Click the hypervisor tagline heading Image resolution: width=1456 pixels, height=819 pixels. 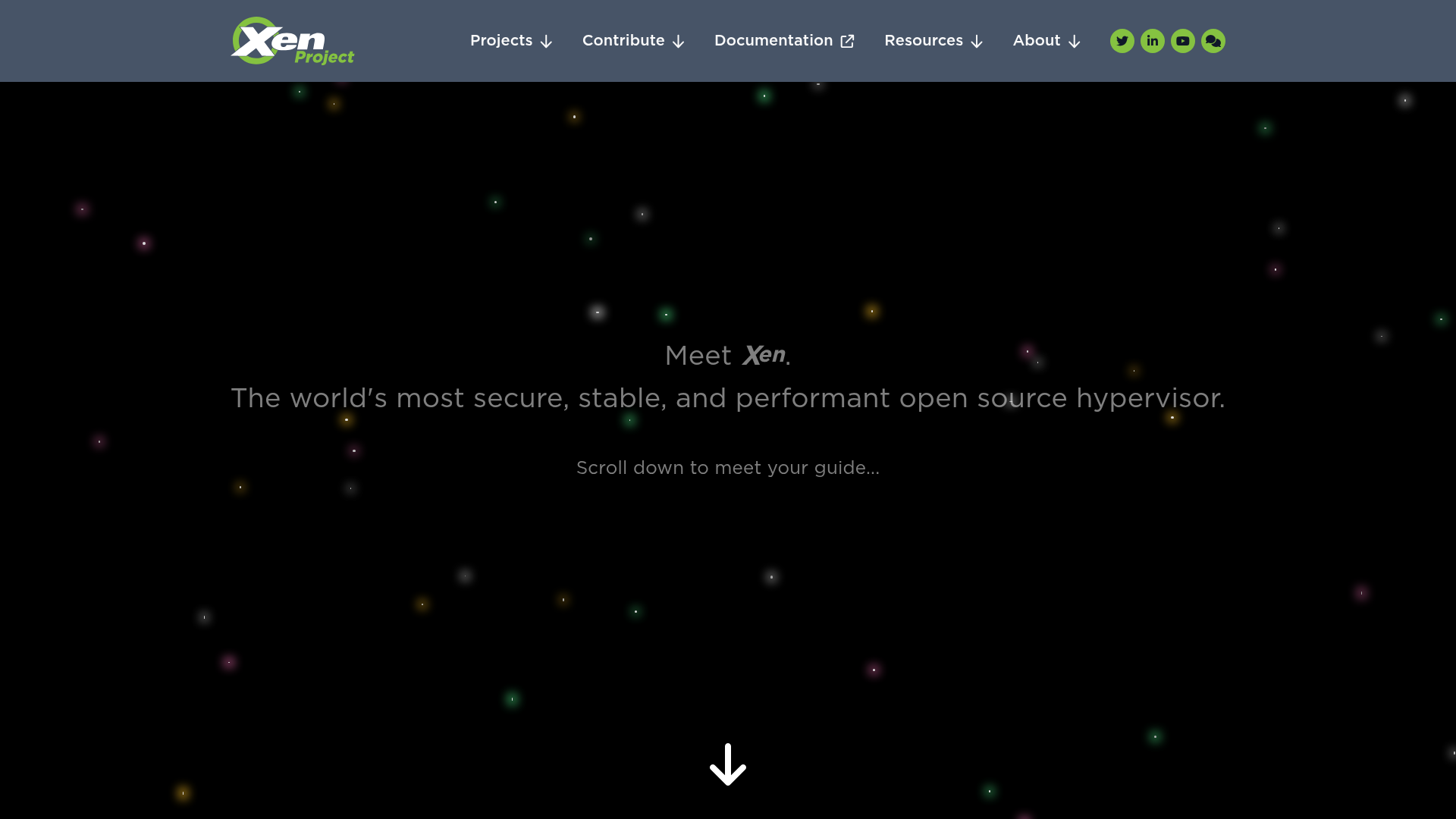[727, 397]
